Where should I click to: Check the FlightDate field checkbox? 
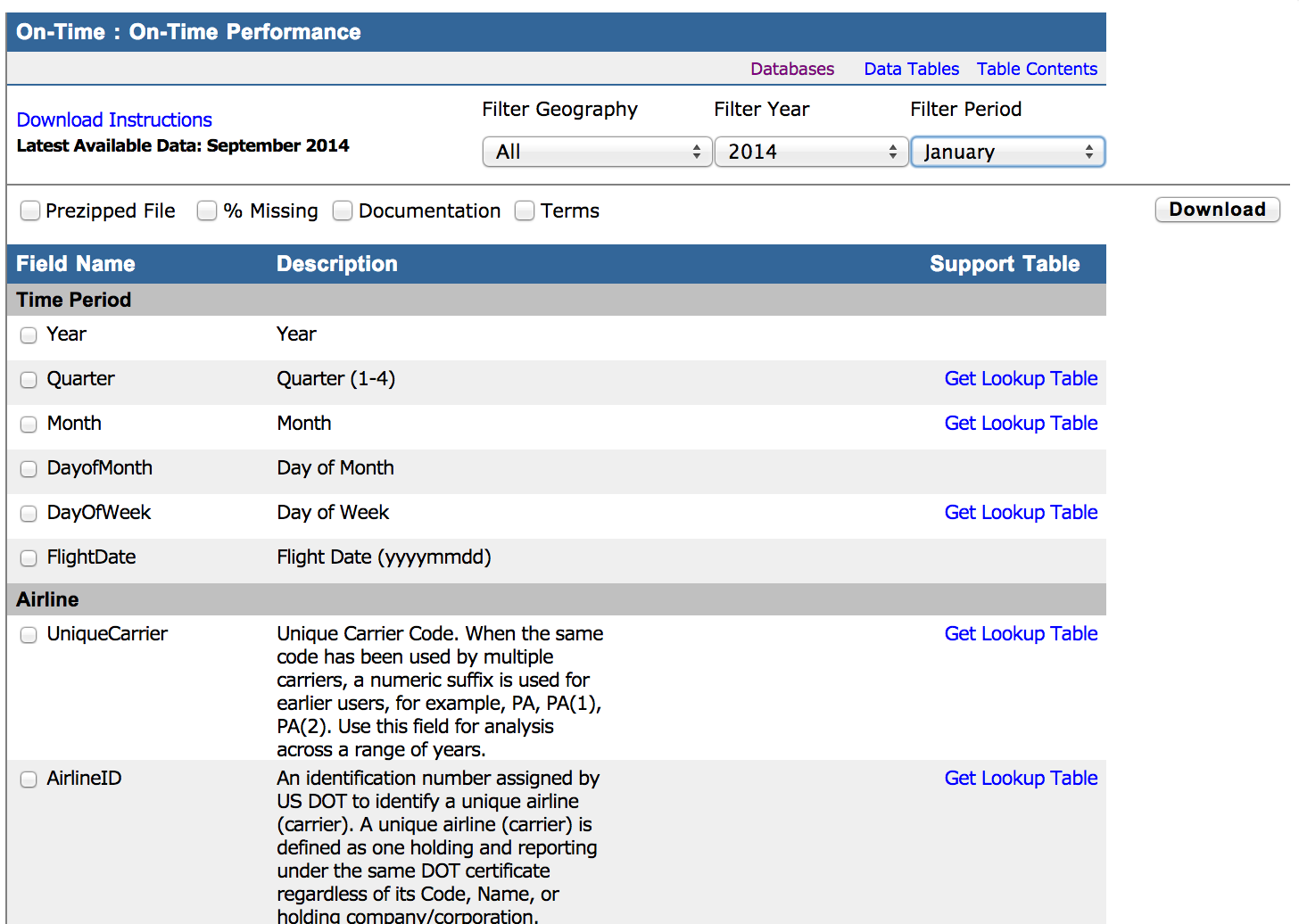click(29, 557)
